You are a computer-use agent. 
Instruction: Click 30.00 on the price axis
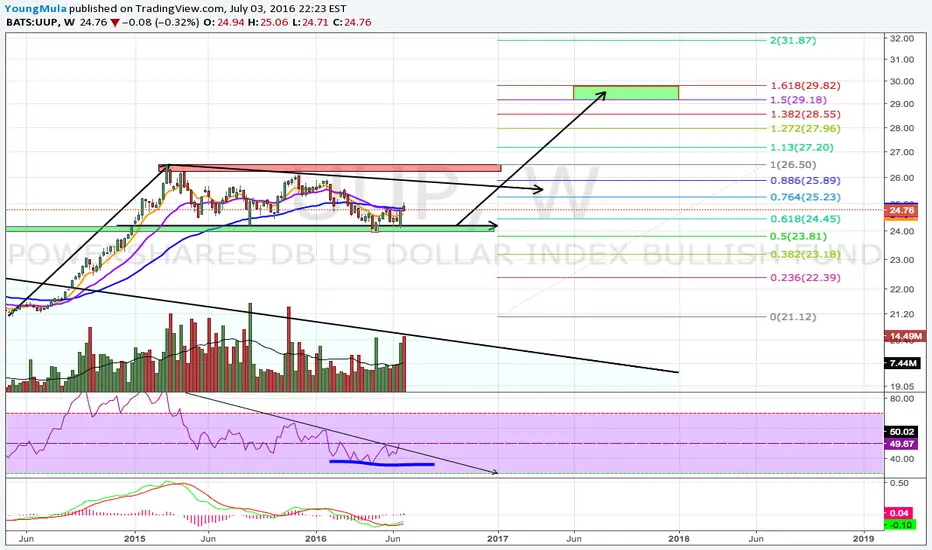click(x=902, y=81)
